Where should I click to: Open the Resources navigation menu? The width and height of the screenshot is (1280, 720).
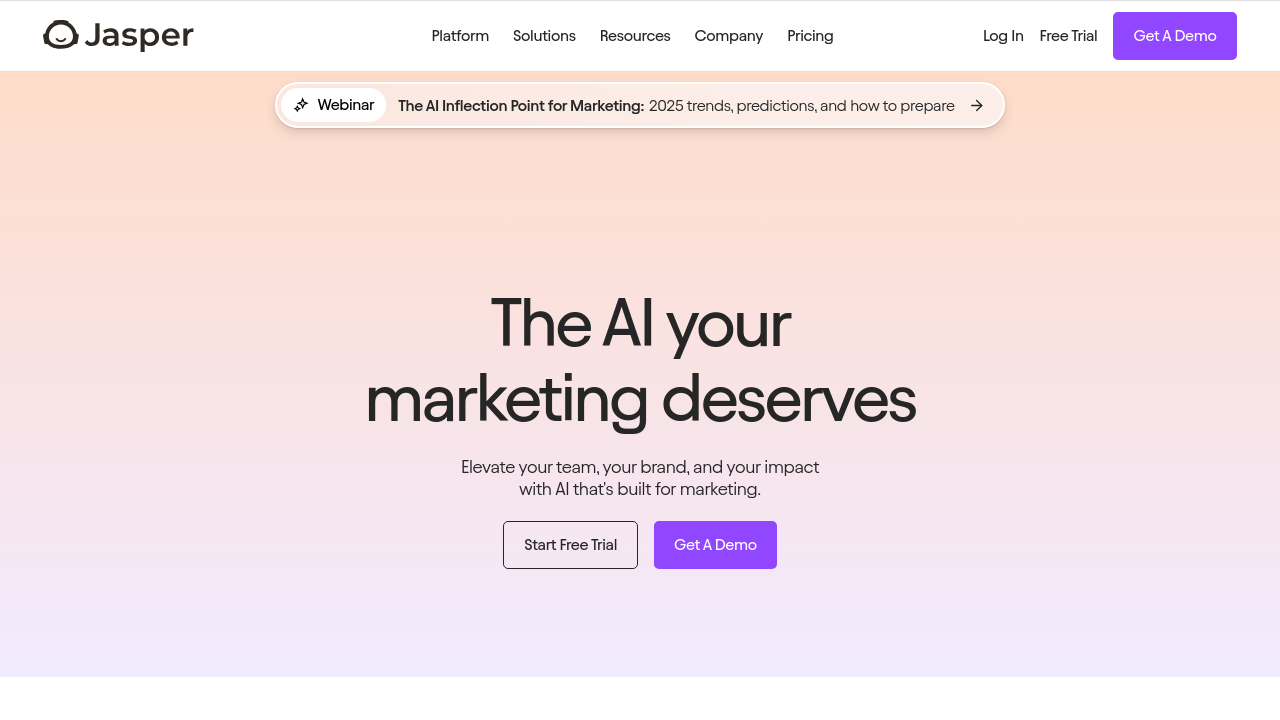coord(635,36)
